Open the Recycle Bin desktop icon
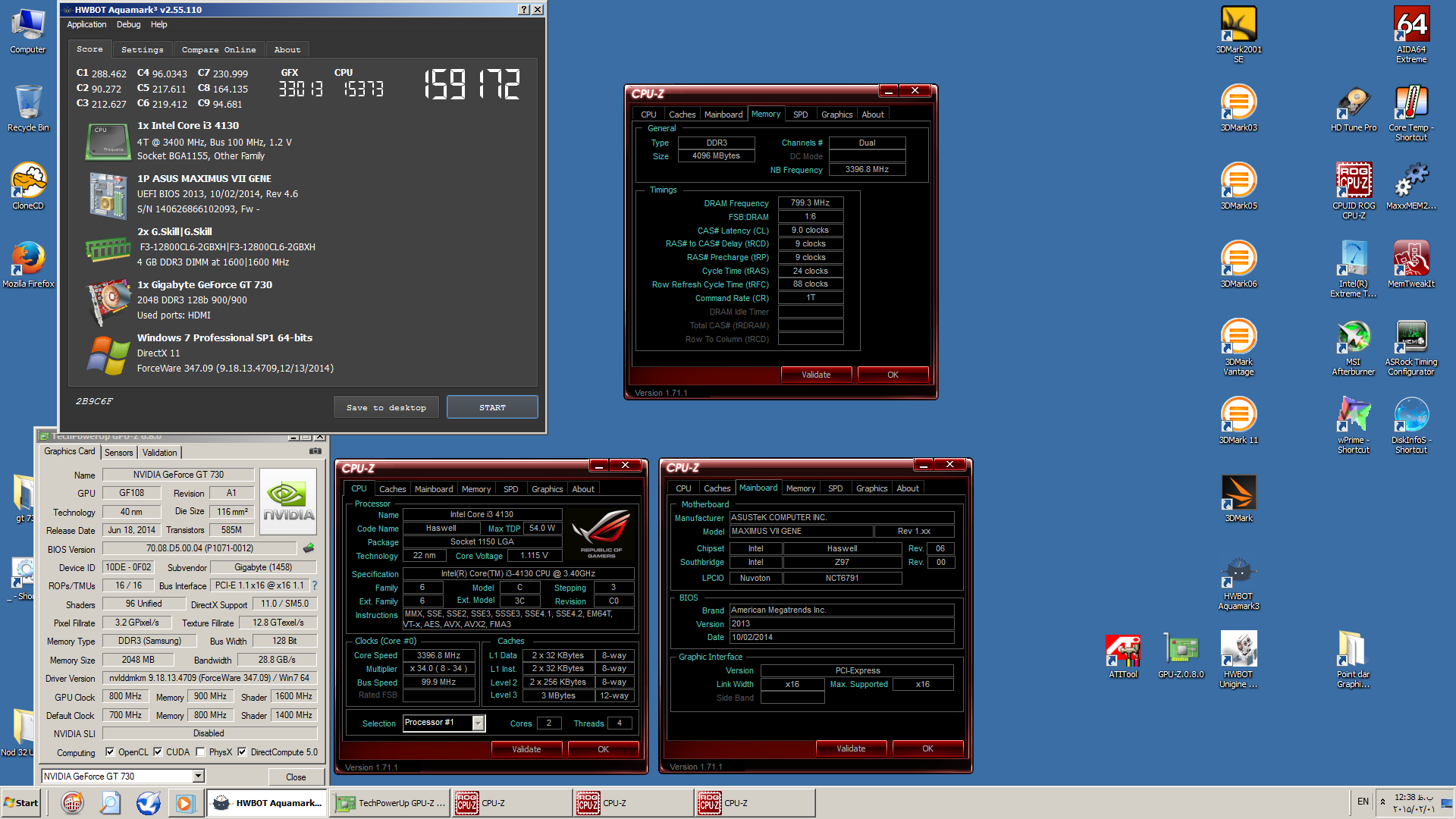Image resolution: width=1456 pixels, height=819 pixels. [x=28, y=108]
